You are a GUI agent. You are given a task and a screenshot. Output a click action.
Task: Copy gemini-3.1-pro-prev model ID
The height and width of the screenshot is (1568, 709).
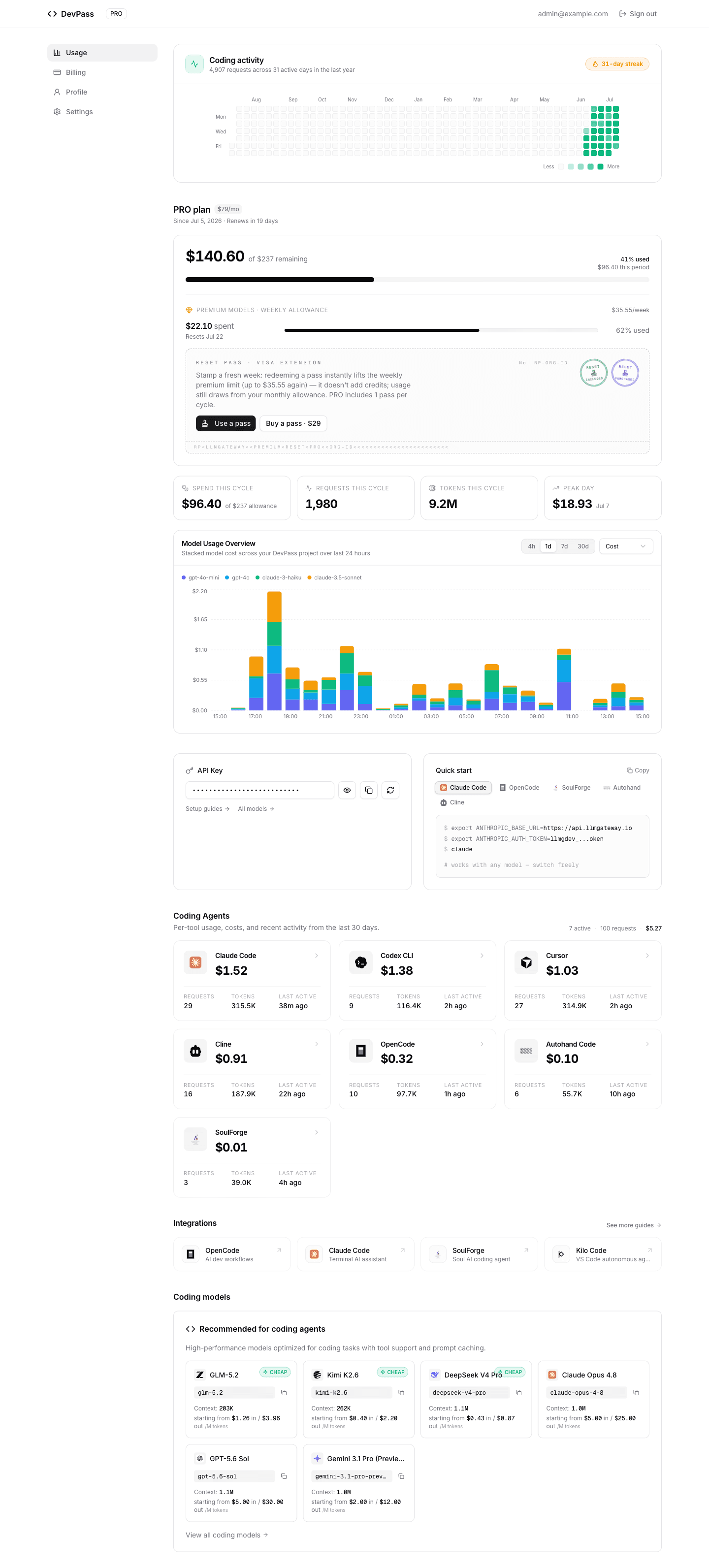[401, 1476]
